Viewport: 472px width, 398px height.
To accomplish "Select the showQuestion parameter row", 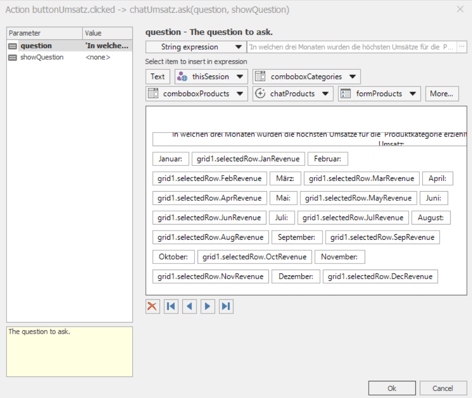I will (69, 58).
